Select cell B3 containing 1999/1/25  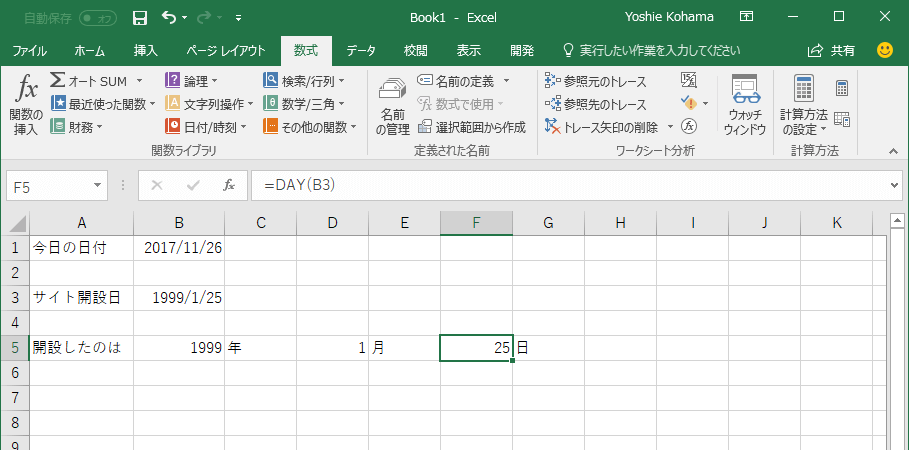tap(179, 297)
